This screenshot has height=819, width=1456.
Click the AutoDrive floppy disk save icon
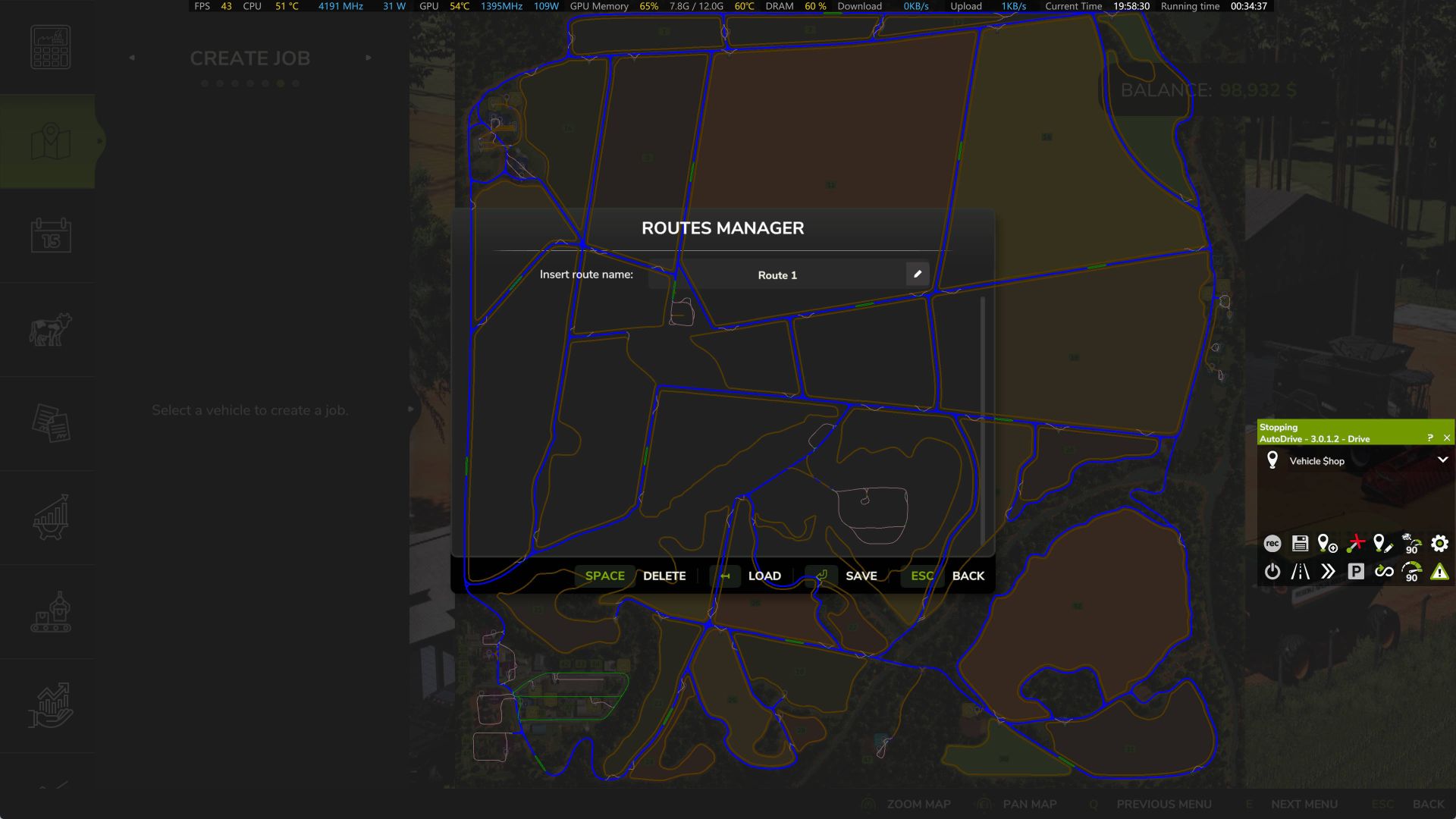(x=1300, y=543)
